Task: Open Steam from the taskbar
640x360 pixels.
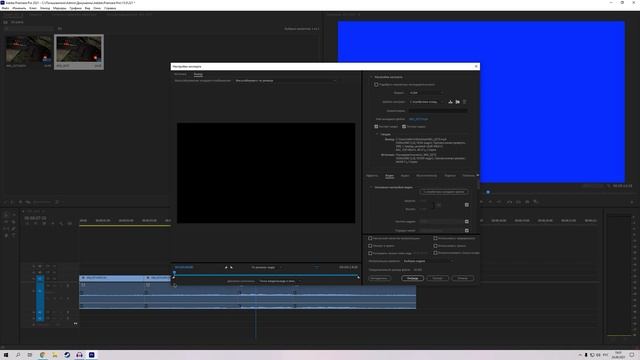Action: (x=67, y=355)
